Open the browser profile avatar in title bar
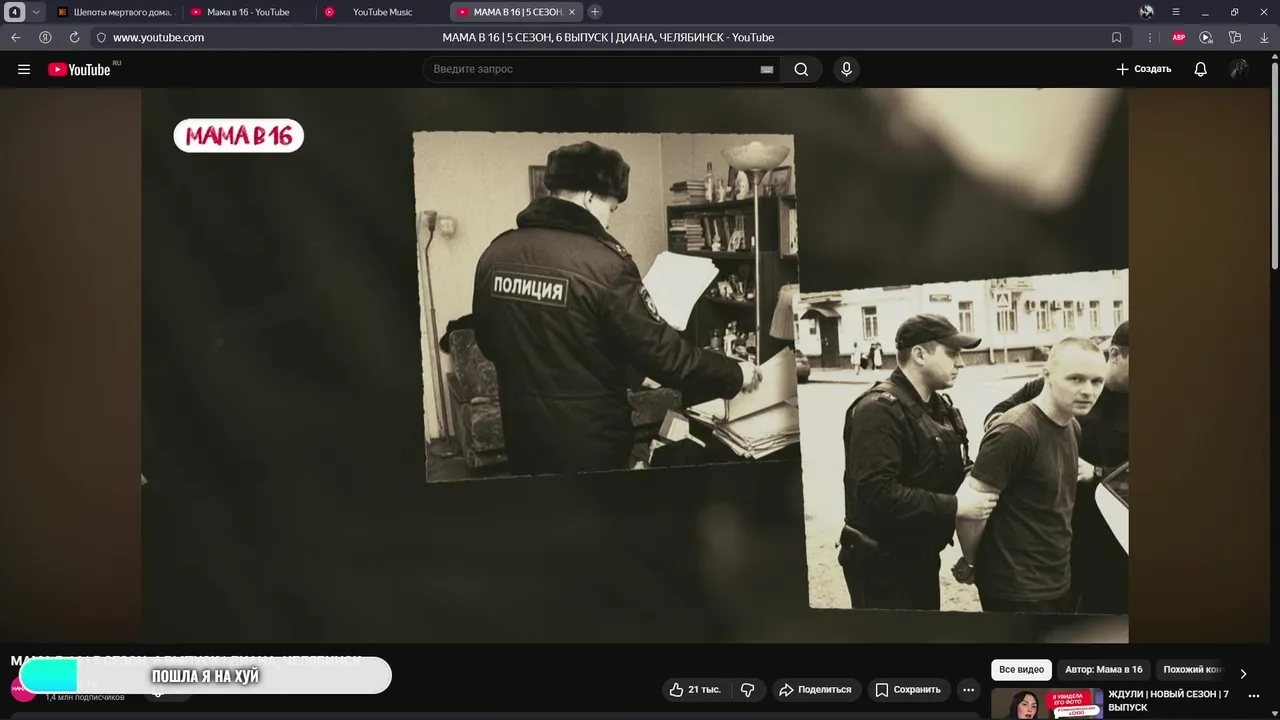Viewport: 1280px width, 720px height. (x=1146, y=12)
